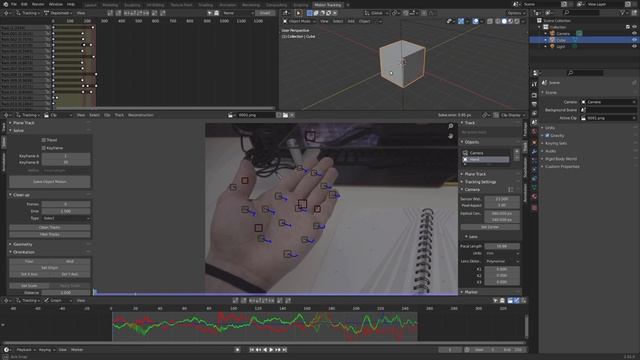
Task: Expand the Rigid Body World section
Action: 561,159
